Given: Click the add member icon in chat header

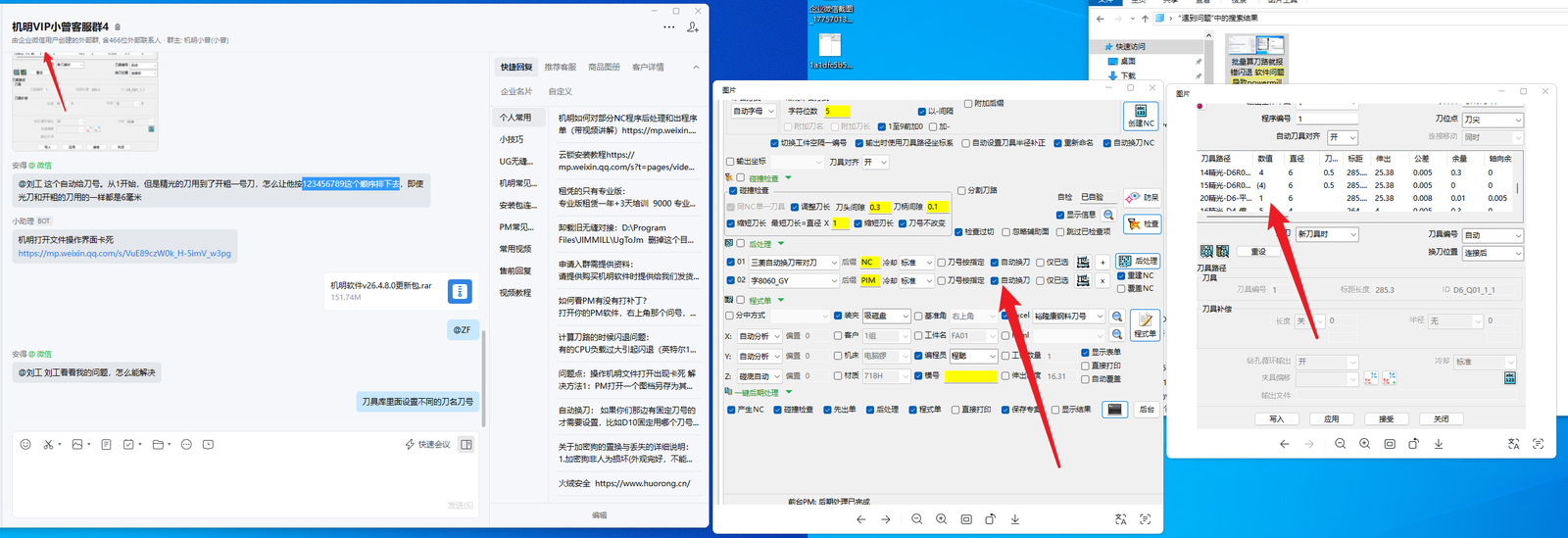Looking at the screenshot, I should [x=693, y=27].
